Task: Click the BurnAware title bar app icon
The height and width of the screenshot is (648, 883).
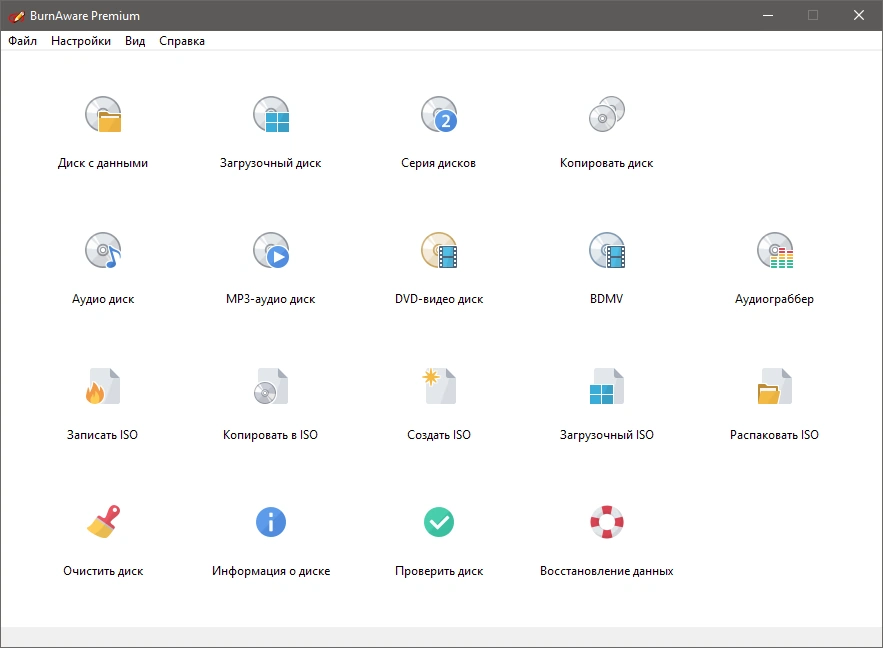Action: (x=16, y=16)
